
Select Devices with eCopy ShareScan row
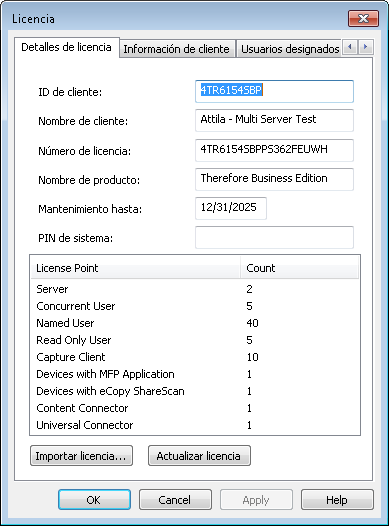tap(195, 391)
